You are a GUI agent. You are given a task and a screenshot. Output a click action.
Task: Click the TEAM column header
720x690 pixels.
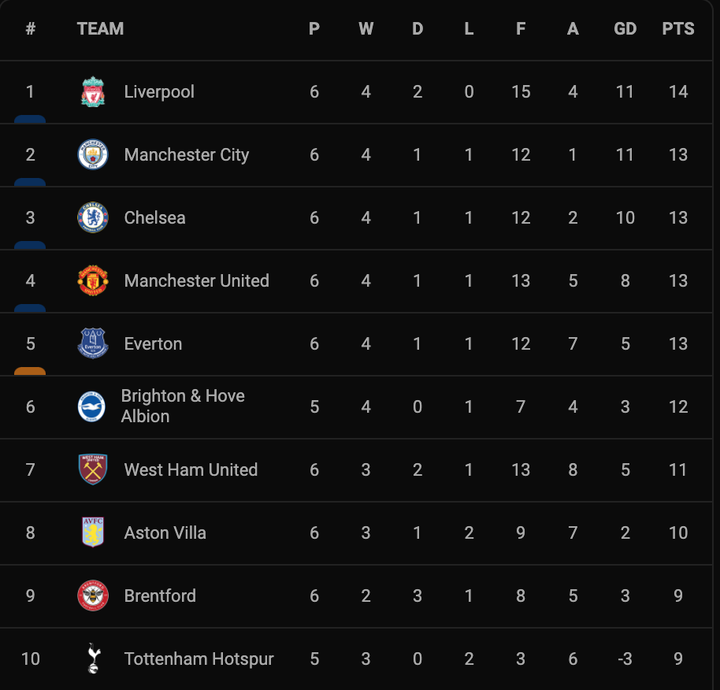point(100,29)
